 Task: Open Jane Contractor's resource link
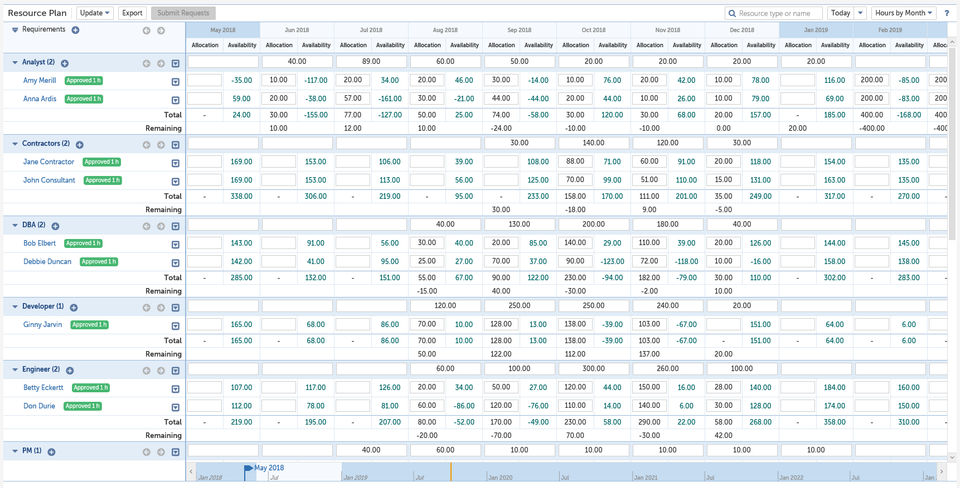point(48,162)
